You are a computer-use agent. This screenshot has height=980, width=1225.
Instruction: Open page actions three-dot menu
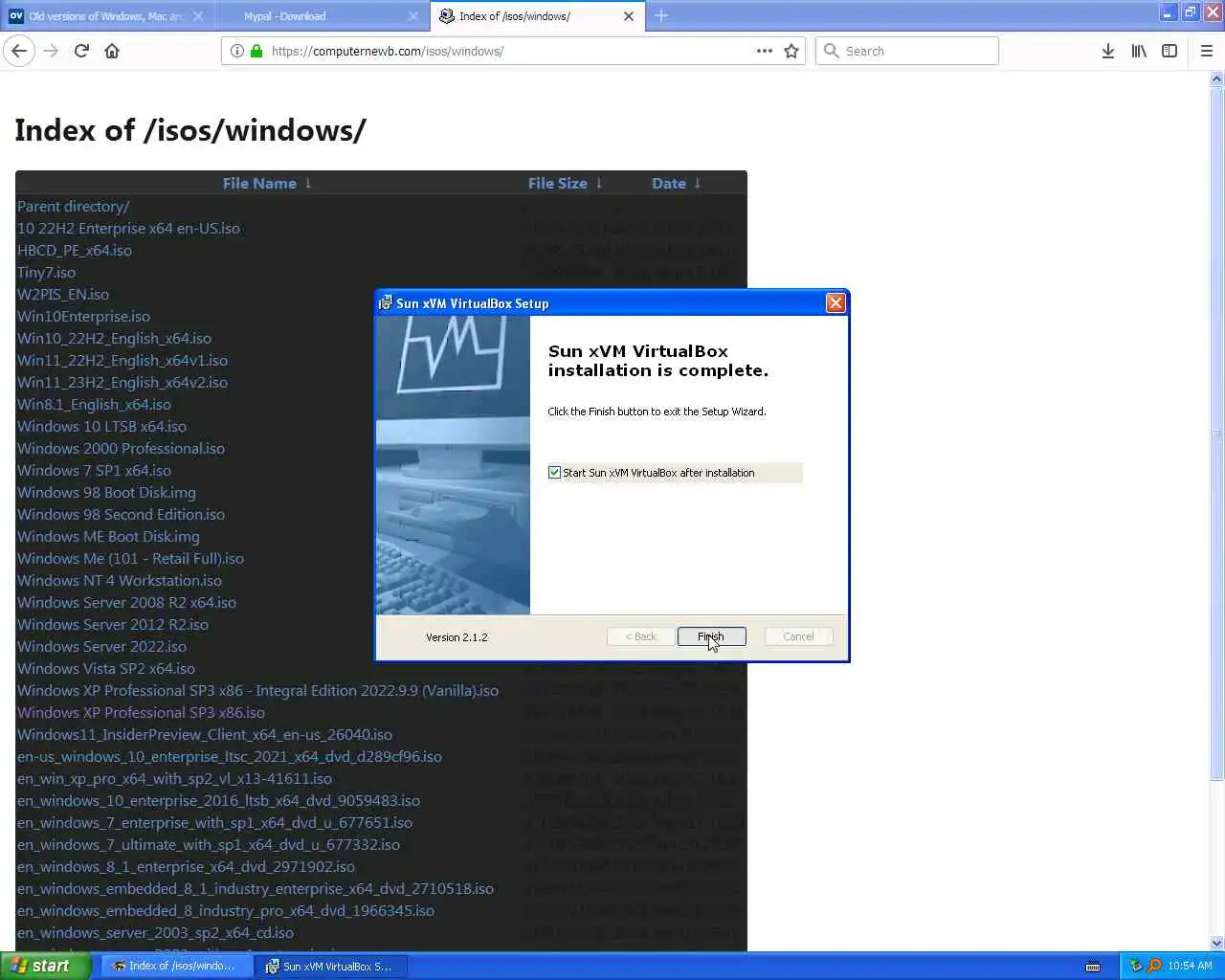pyautogui.click(x=765, y=51)
